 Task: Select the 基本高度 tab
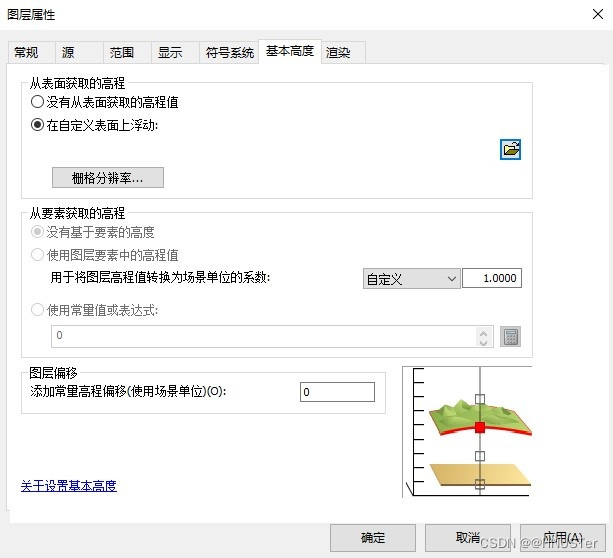click(290, 51)
